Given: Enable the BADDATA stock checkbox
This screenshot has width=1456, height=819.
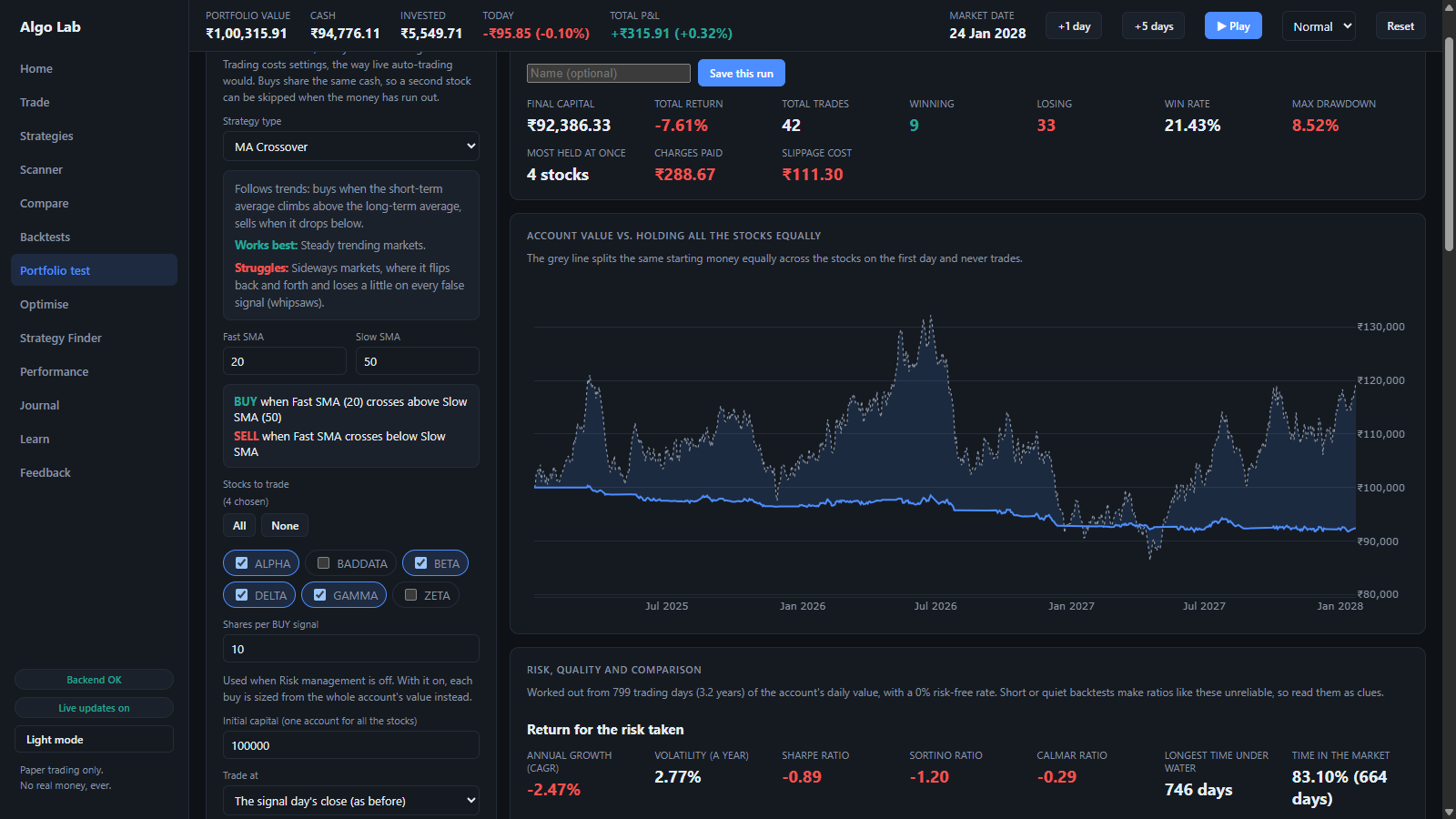Looking at the screenshot, I should coord(323,563).
